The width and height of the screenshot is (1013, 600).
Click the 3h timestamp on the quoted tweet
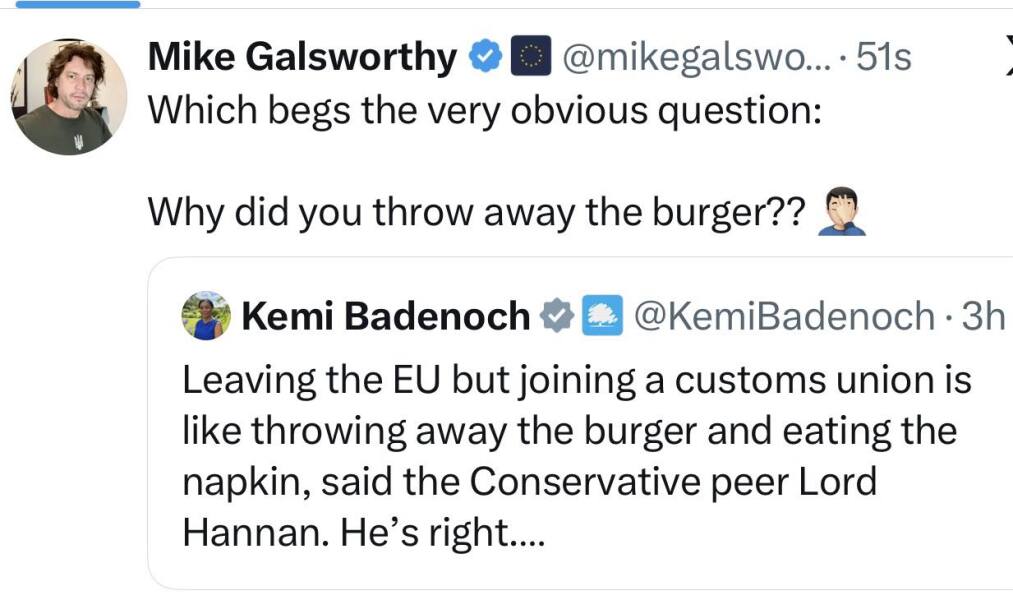point(981,316)
